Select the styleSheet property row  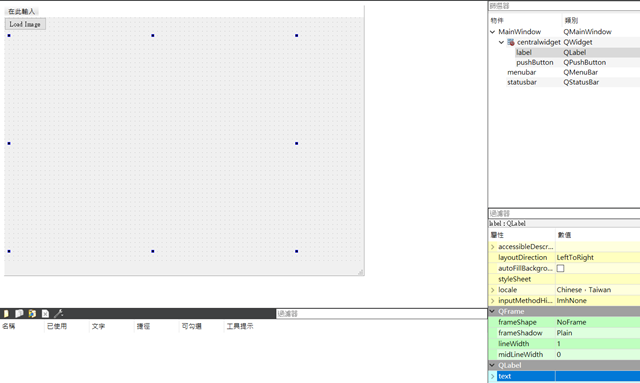point(564,279)
